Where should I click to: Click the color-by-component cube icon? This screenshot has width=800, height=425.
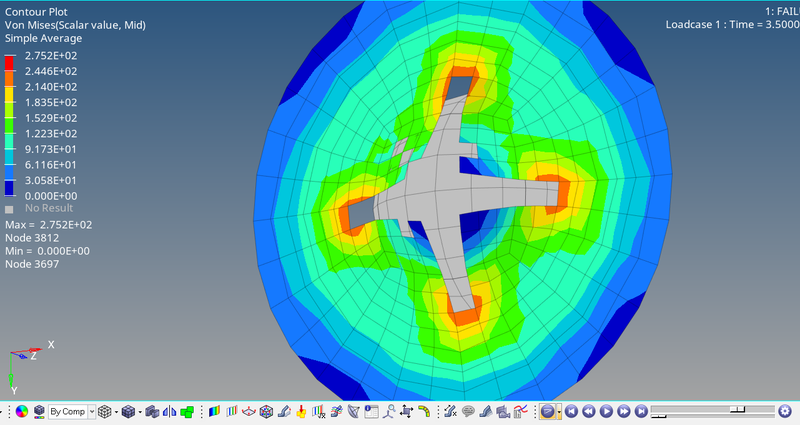point(39,412)
